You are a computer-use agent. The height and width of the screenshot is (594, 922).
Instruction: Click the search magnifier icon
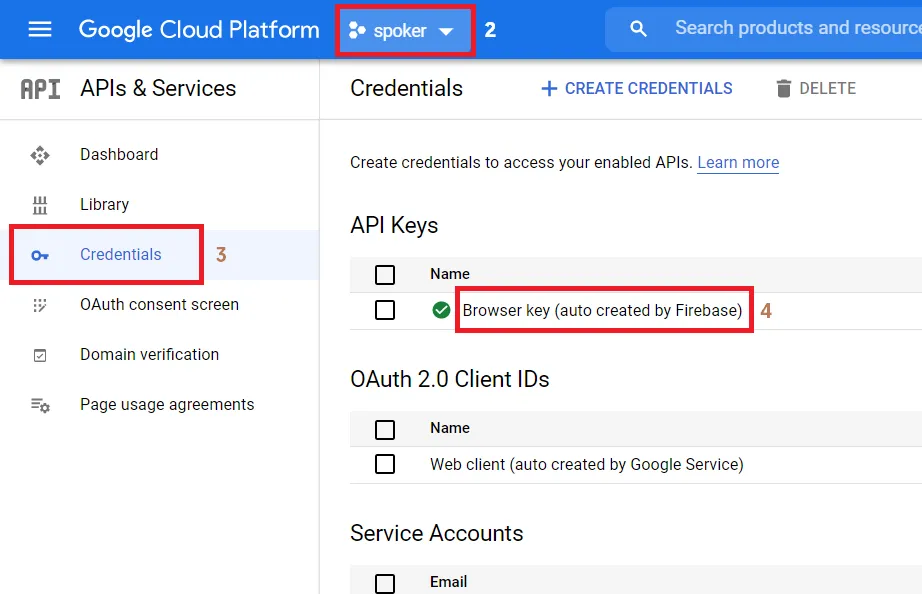coord(637,28)
